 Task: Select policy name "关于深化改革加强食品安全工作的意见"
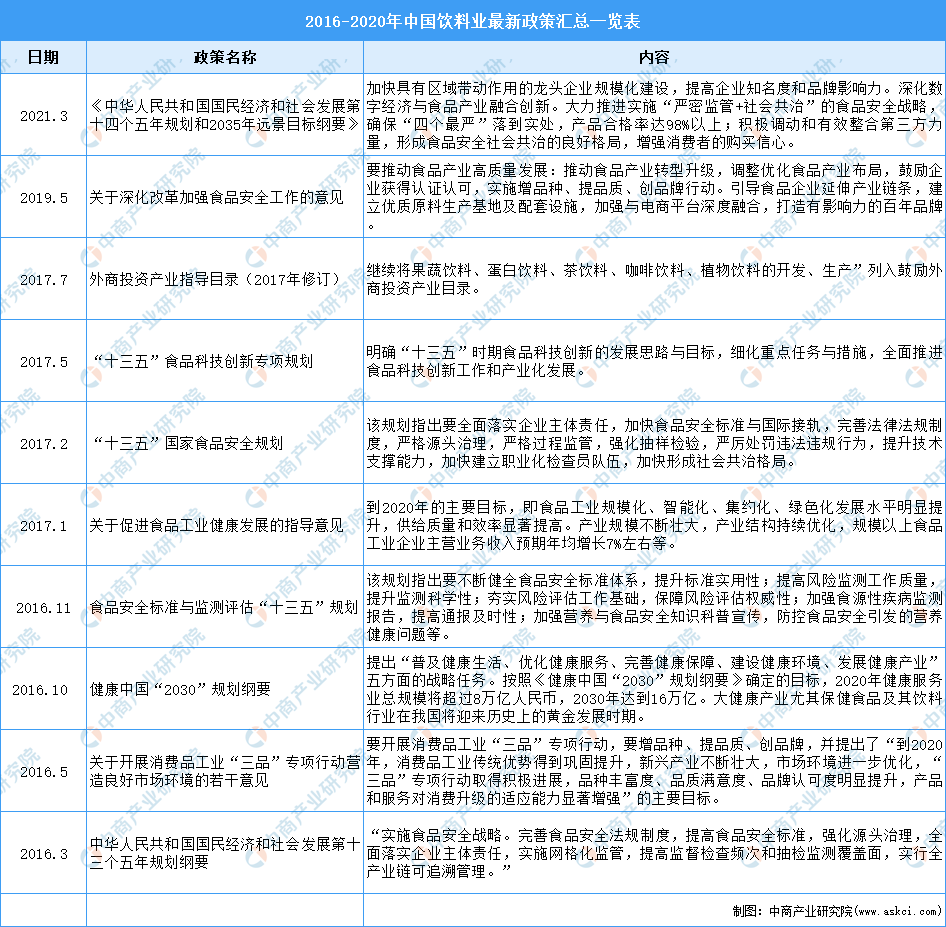(x=216, y=198)
